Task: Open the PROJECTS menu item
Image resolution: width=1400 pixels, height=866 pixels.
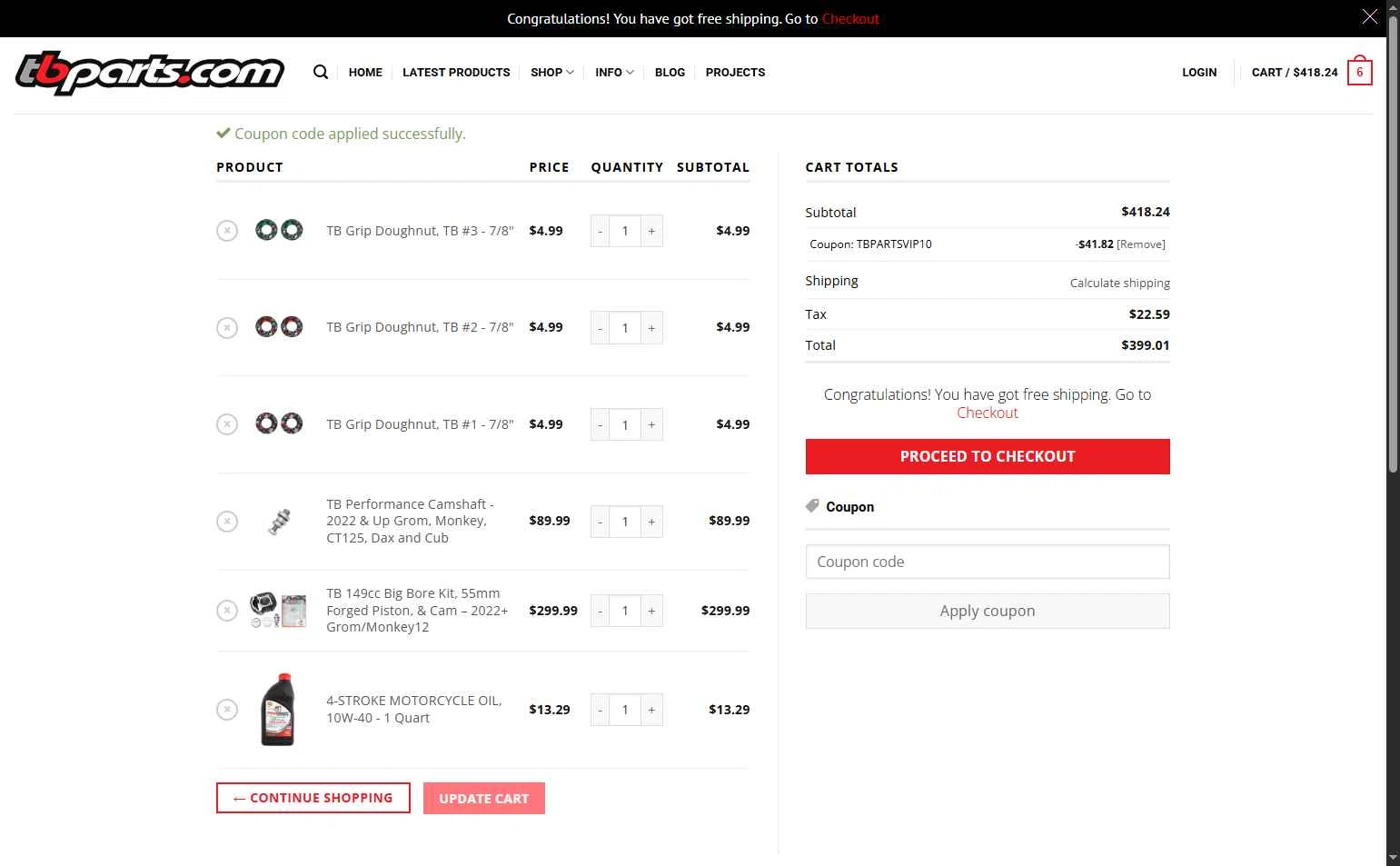Action: tap(735, 72)
